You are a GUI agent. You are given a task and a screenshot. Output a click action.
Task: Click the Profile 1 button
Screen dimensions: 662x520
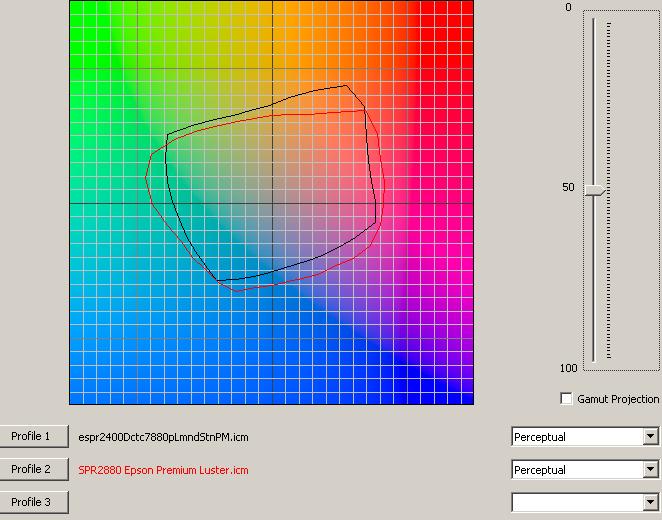pyautogui.click(x=33, y=436)
